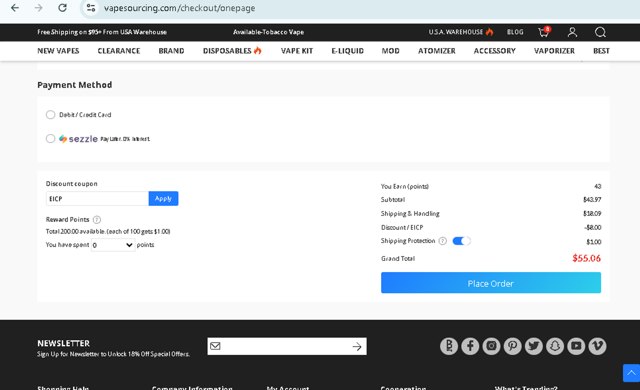Open the YouTube social icon
The height and width of the screenshot is (390, 640).
576,346
